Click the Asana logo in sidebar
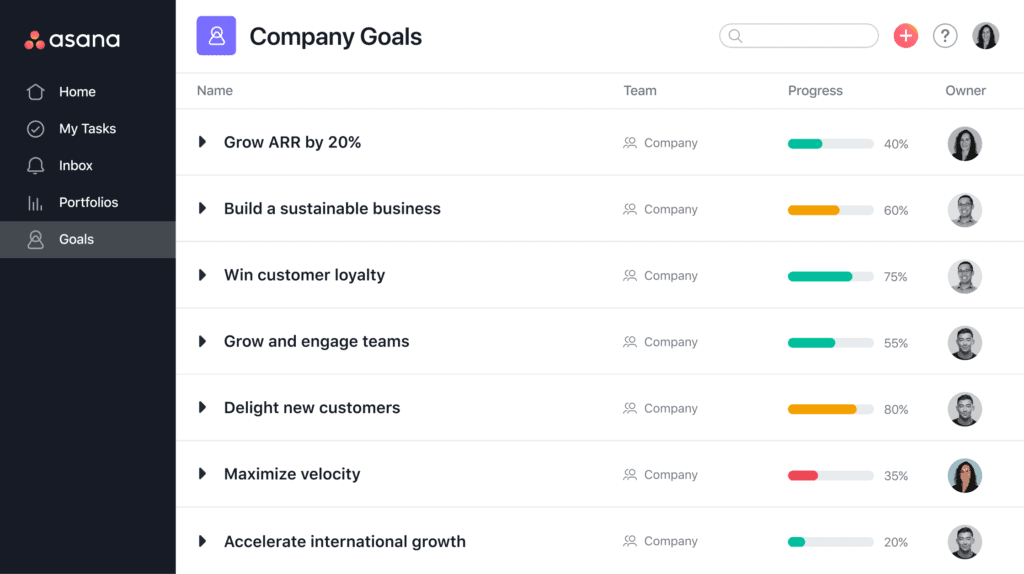This screenshot has height=574, width=1024. (72, 40)
